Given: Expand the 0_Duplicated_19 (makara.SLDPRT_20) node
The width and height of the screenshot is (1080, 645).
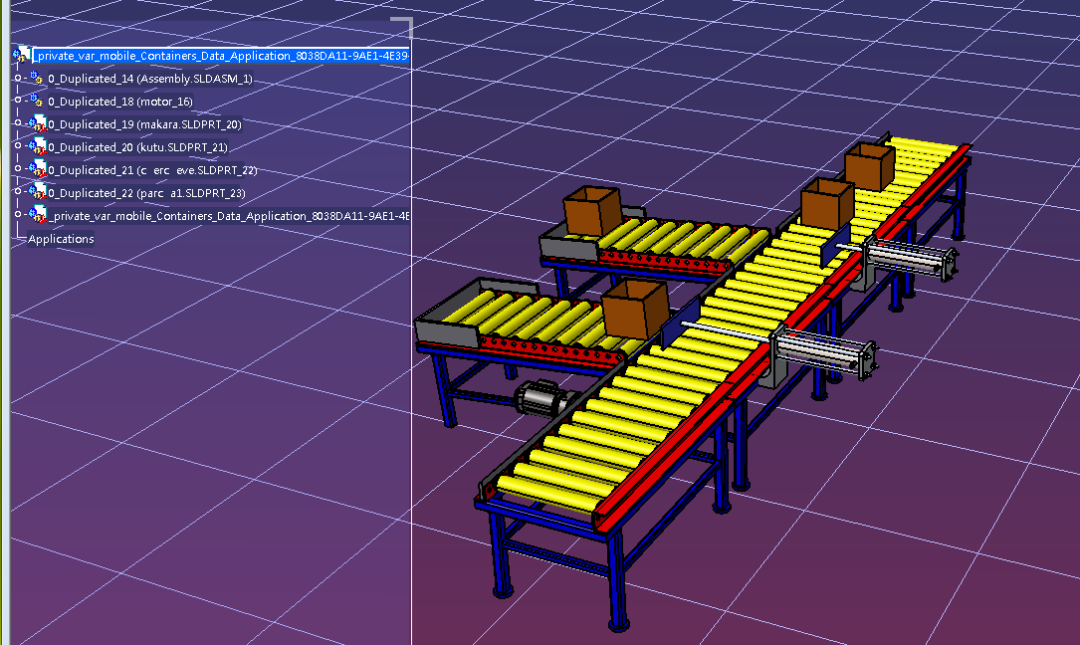Looking at the screenshot, I should [18, 123].
